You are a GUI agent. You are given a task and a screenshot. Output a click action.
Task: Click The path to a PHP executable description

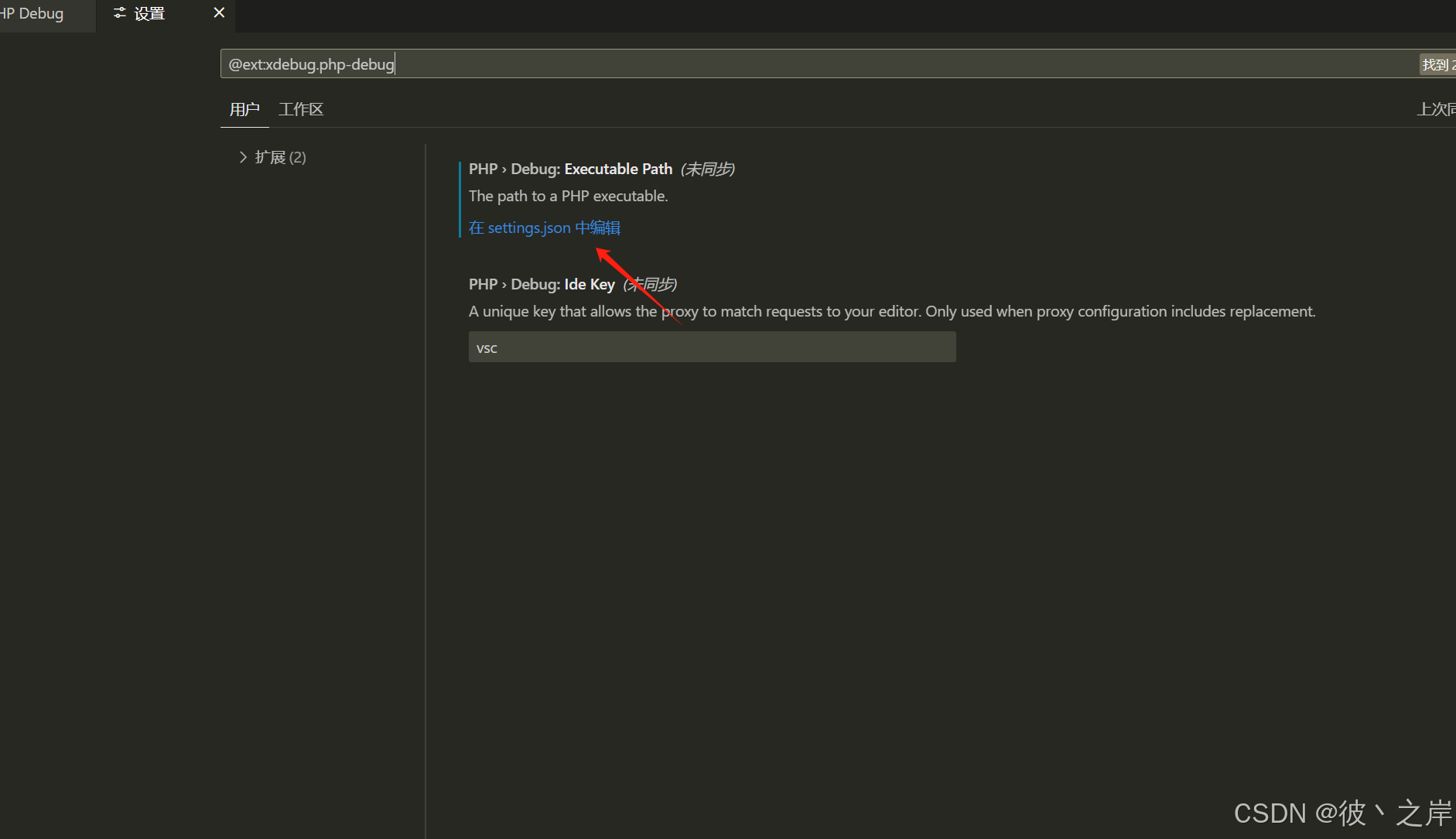tap(568, 196)
